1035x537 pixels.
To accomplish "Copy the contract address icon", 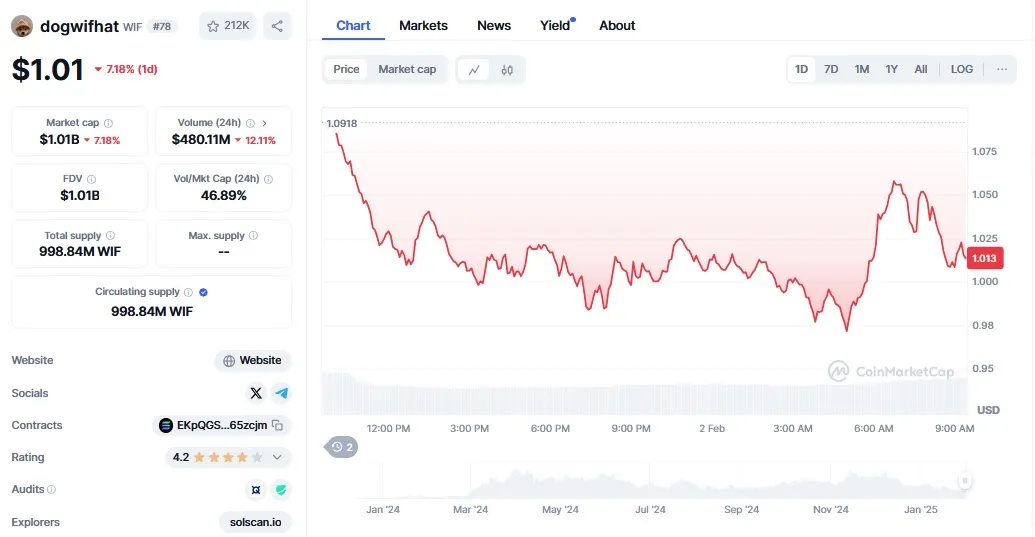I will [x=278, y=426].
